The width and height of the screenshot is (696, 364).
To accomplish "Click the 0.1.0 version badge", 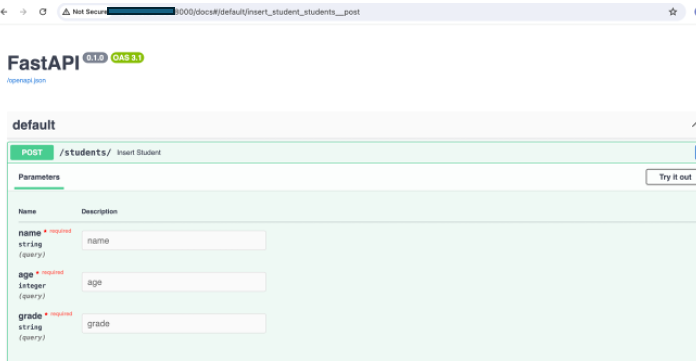I will tap(95, 58).
